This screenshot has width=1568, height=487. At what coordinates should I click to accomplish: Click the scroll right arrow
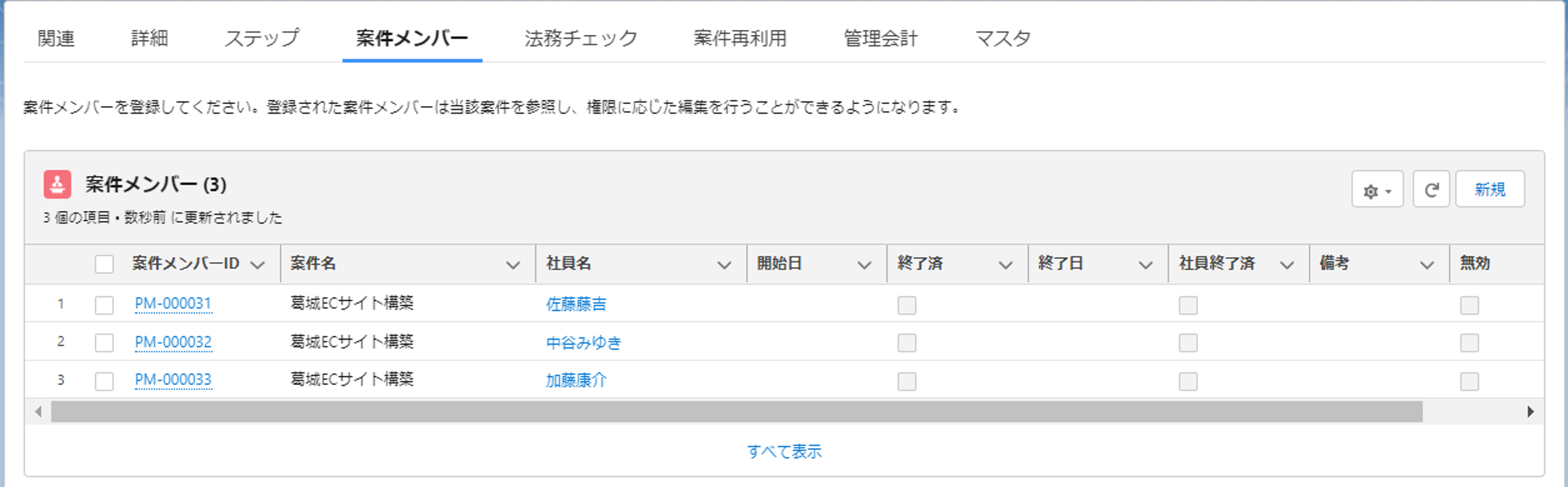click(x=1530, y=412)
